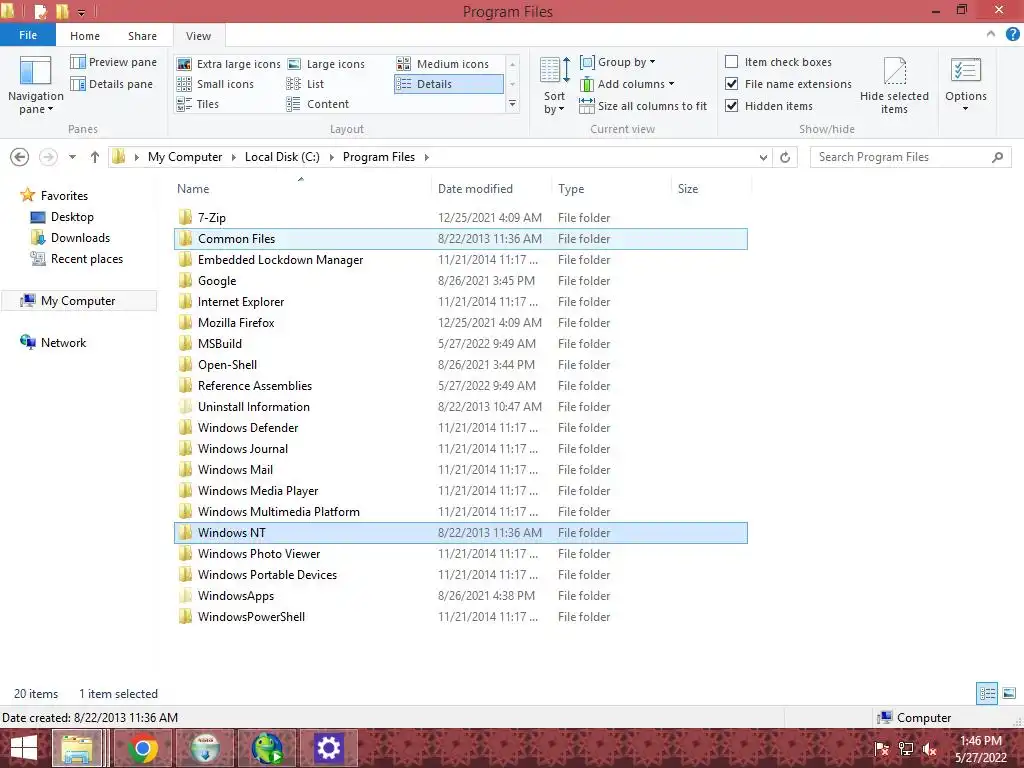Screen dimensions: 1024x768
Task: Expand breadcrumb arrow after Program Files
Action: pyautogui.click(x=427, y=157)
